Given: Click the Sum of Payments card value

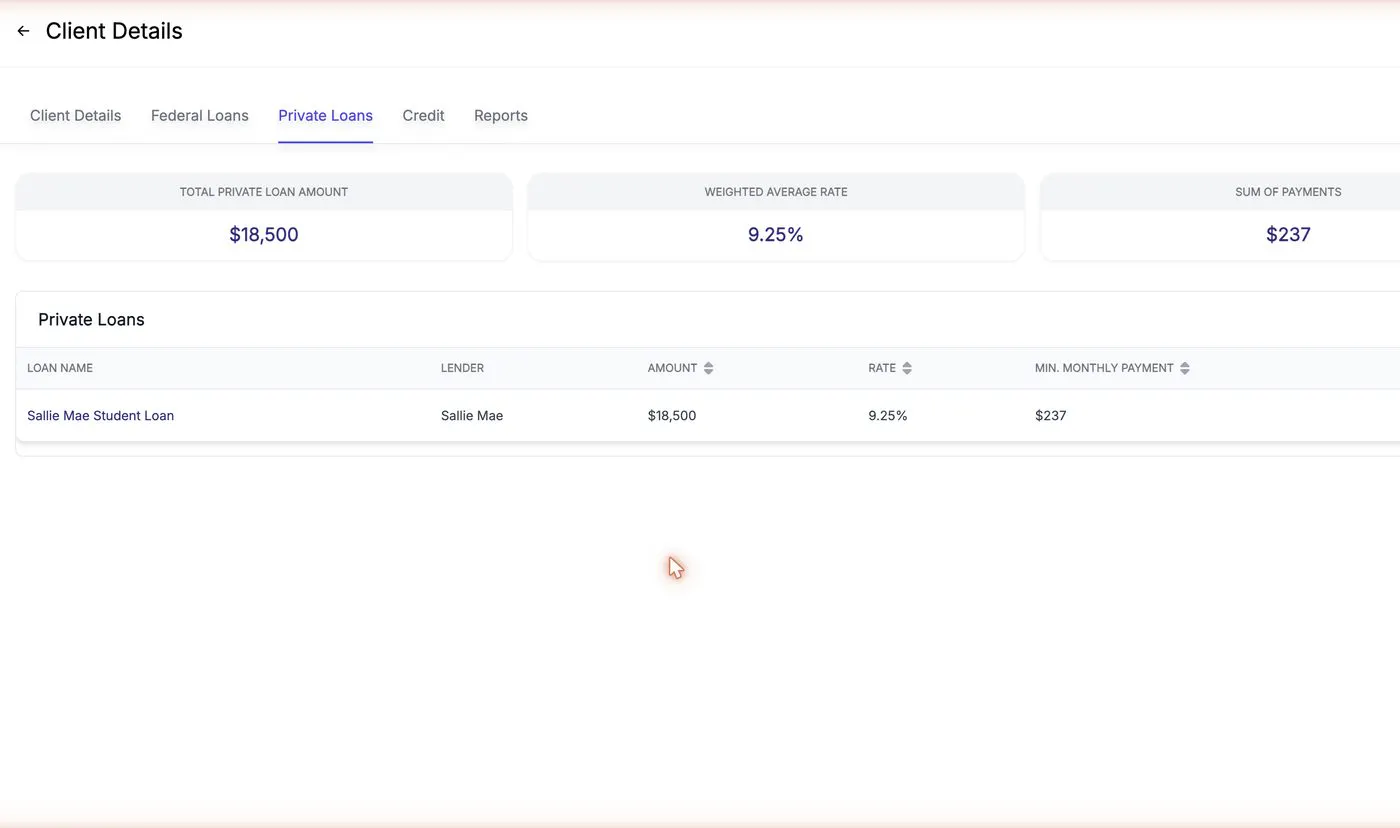Looking at the screenshot, I should click(1288, 235).
